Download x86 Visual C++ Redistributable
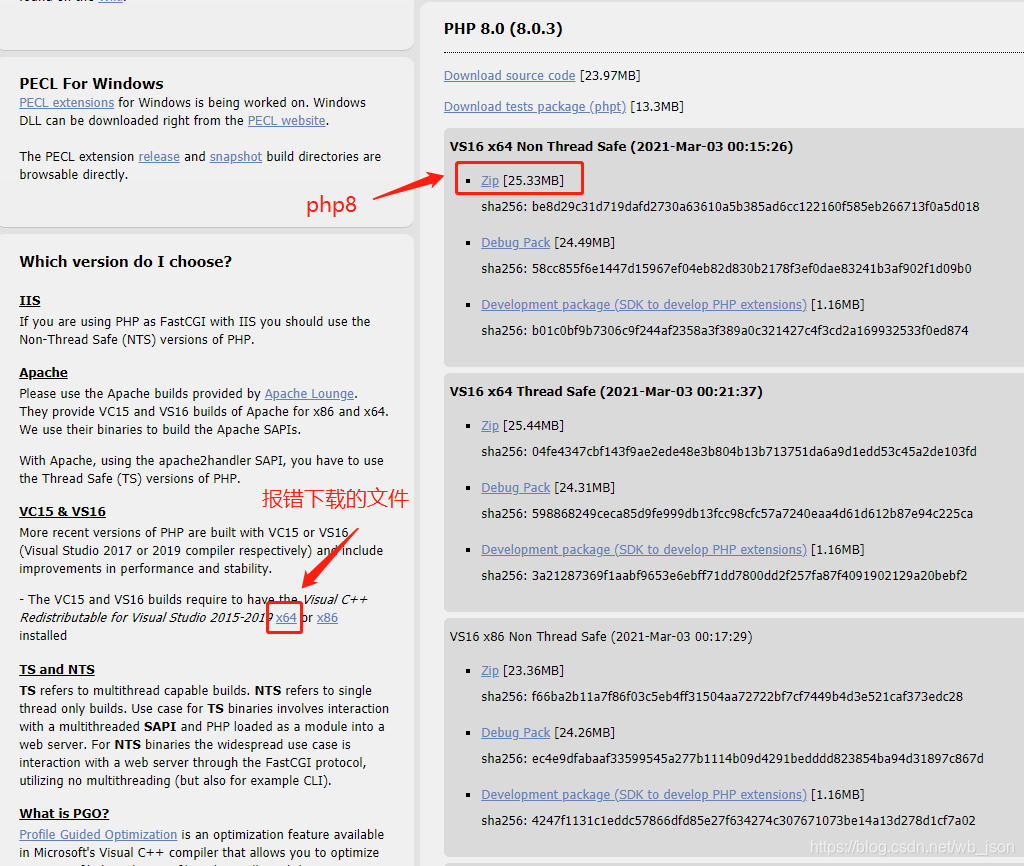 pos(327,618)
